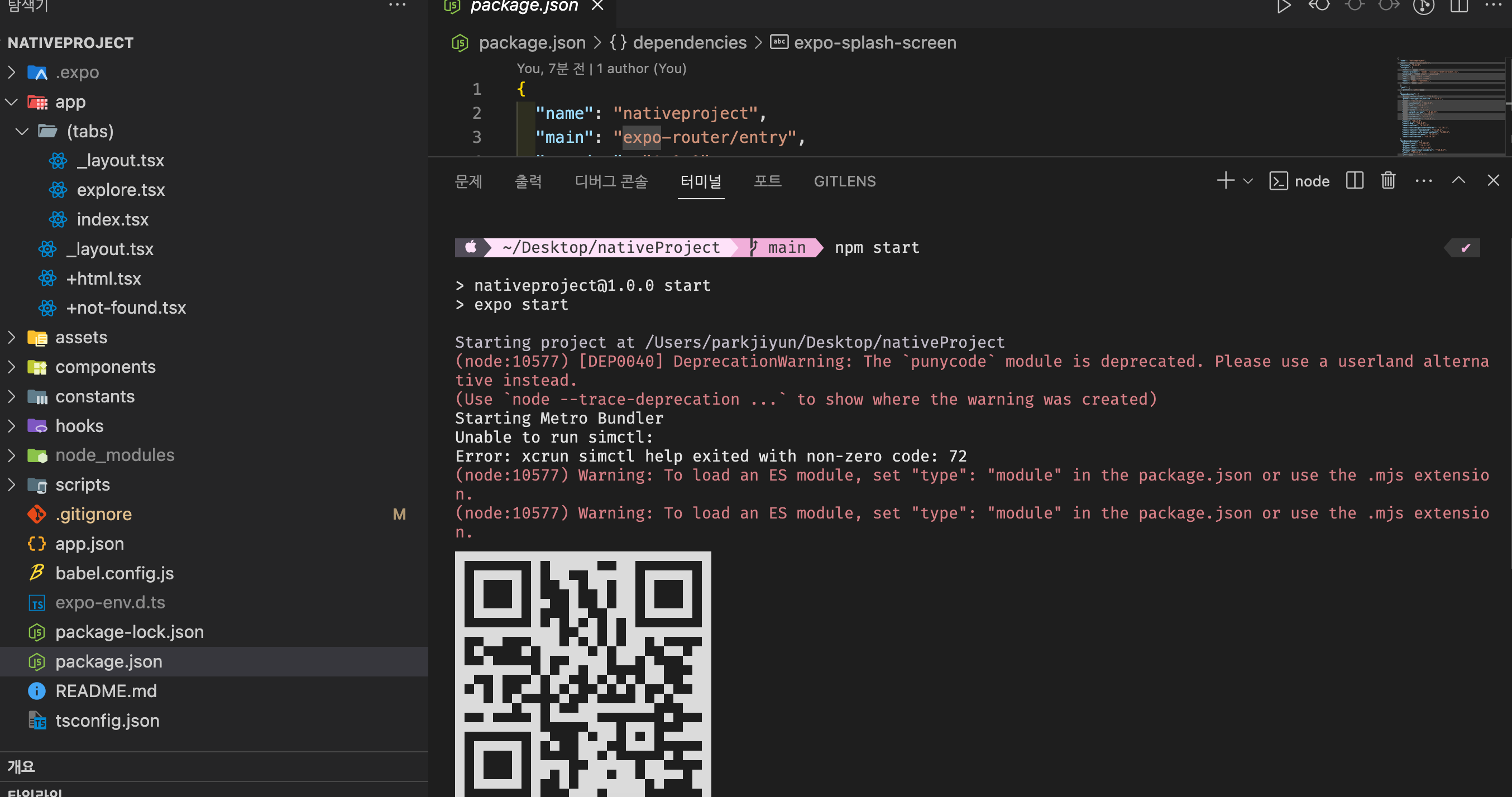Click the NATIVEPROJECT explorer header
The image size is (1512, 797).
click(70, 43)
